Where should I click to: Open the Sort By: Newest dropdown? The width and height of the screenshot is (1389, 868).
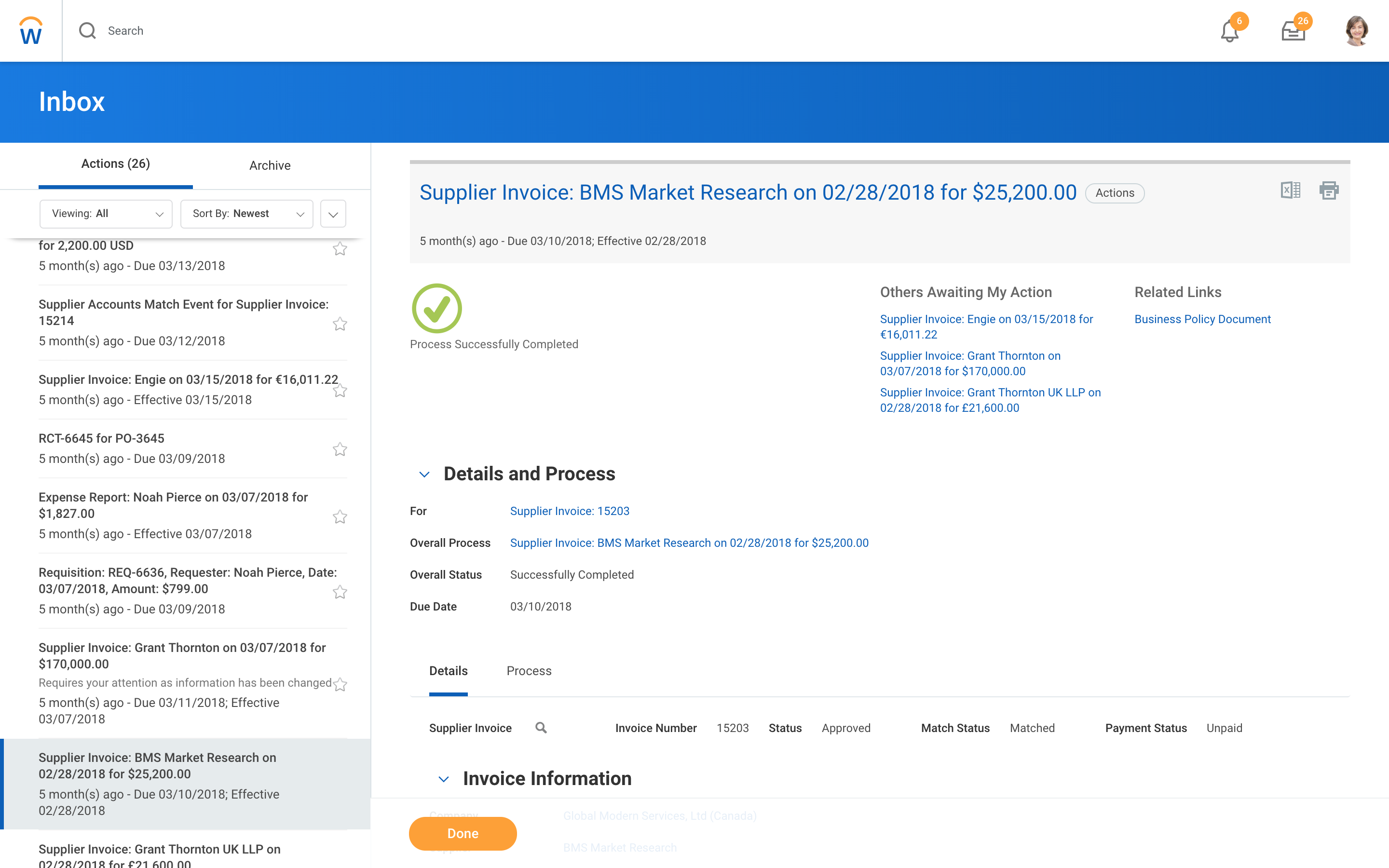click(246, 214)
